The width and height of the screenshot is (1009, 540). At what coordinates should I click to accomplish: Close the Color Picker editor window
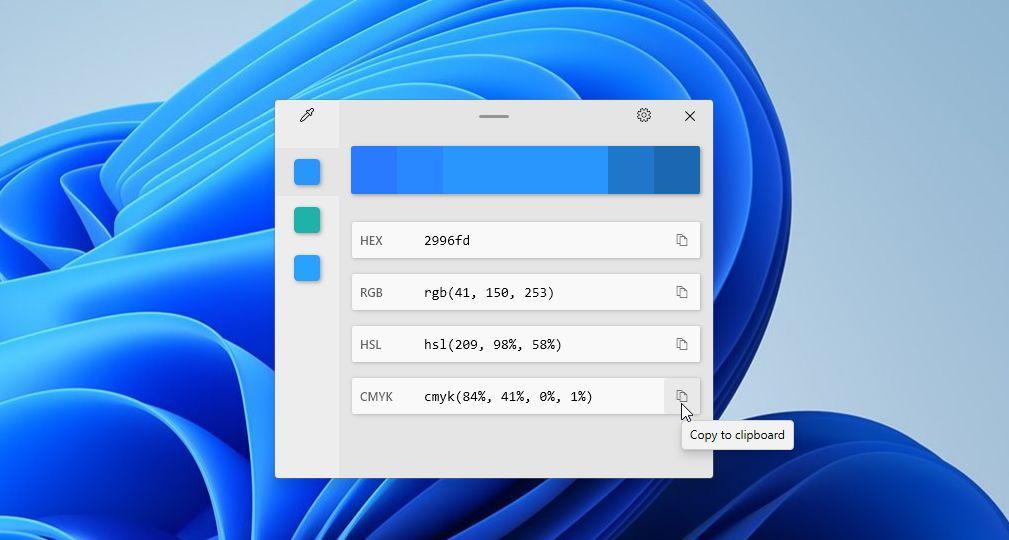click(x=690, y=116)
